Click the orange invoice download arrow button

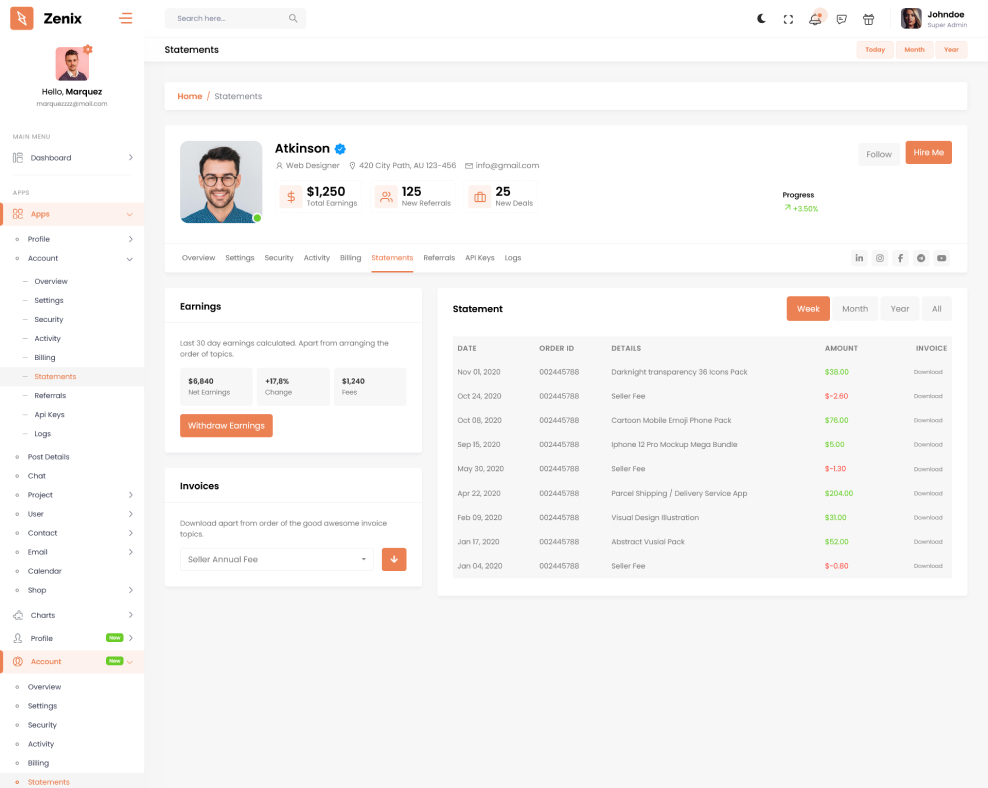(394, 559)
